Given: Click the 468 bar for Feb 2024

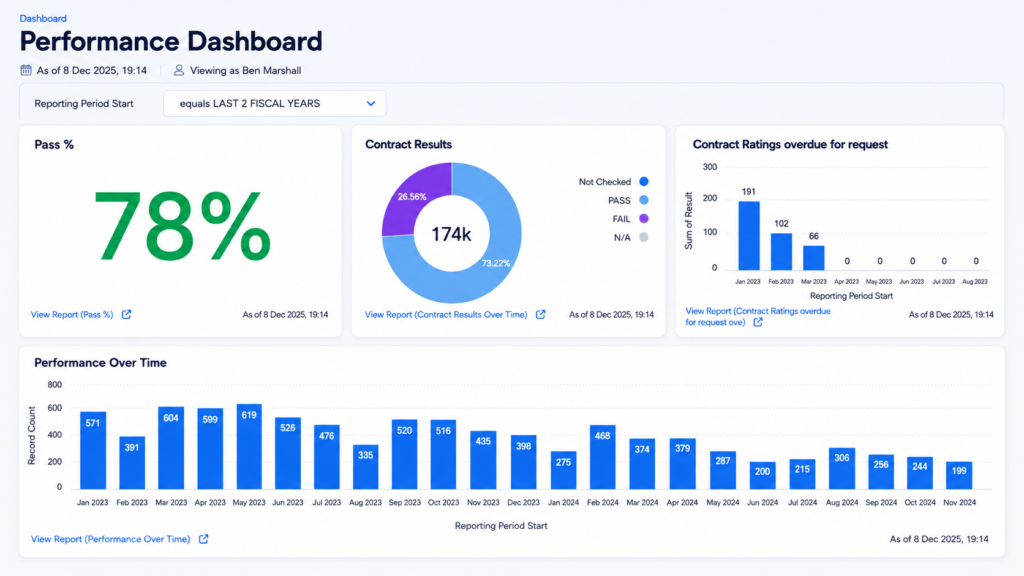Looking at the screenshot, I should pyautogui.click(x=602, y=457).
